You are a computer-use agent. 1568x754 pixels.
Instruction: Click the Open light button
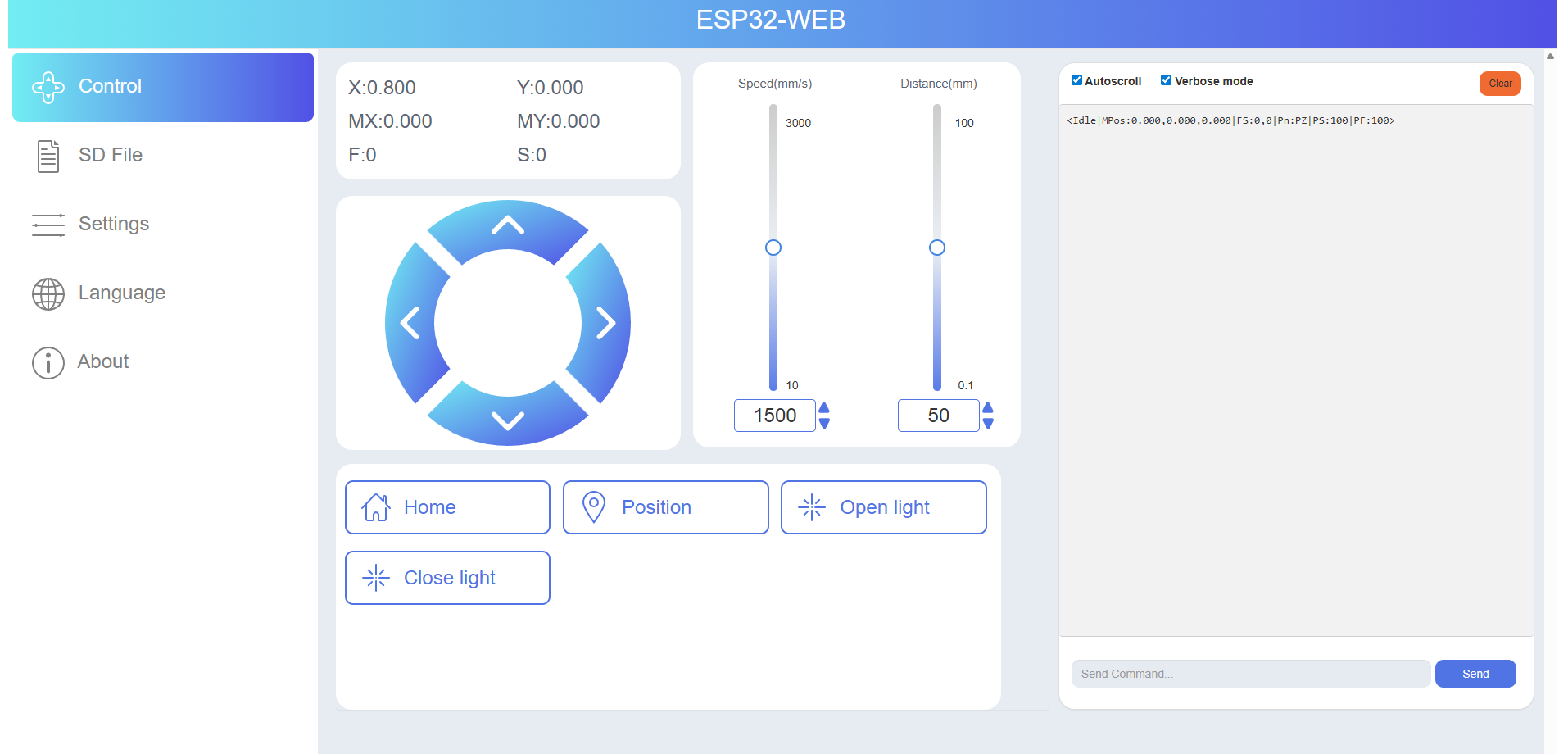coord(884,507)
